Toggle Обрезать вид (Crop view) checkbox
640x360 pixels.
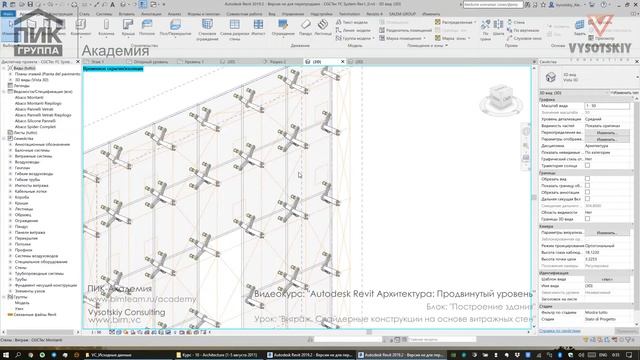pyautogui.click(x=587, y=179)
